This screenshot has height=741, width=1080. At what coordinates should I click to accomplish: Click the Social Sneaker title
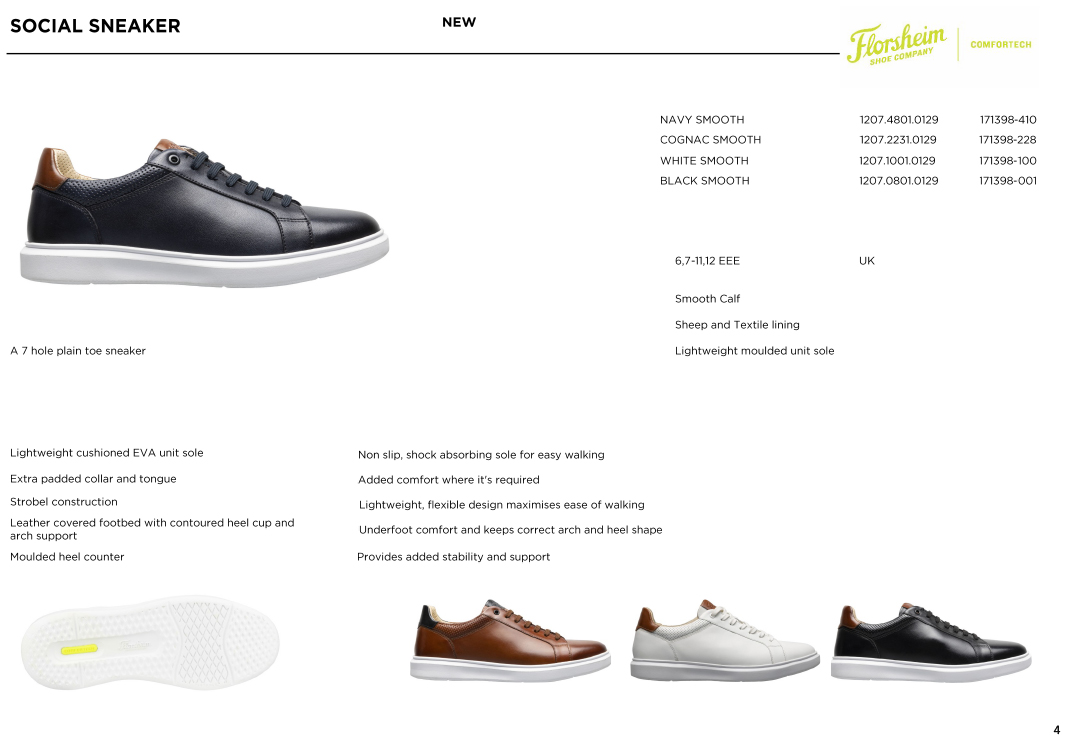tap(95, 26)
